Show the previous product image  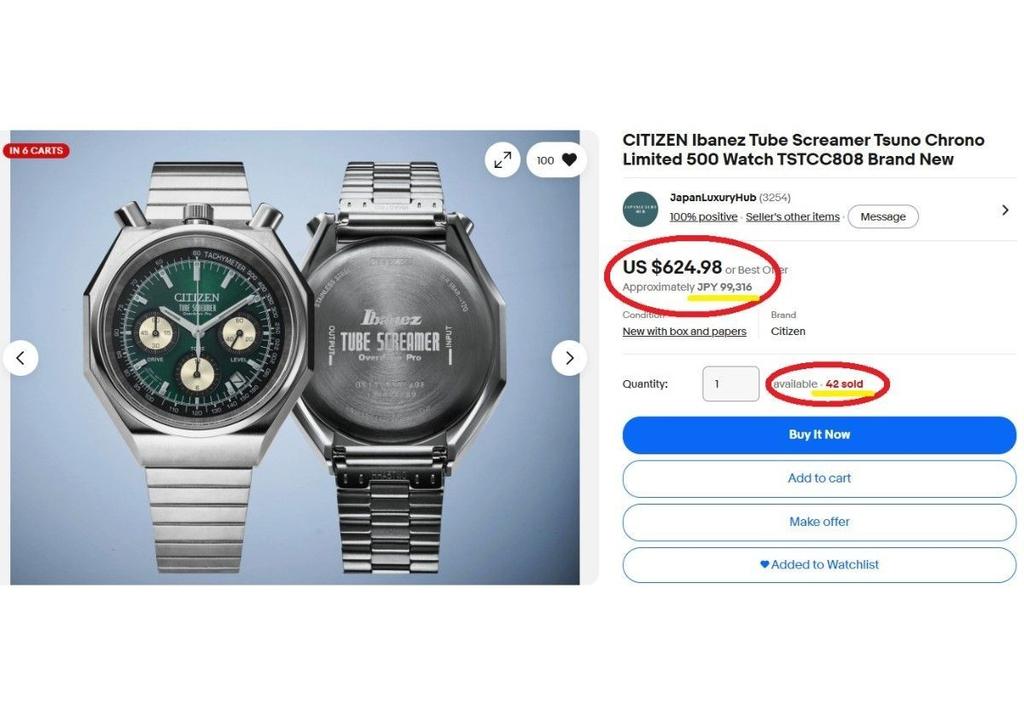[x=20, y=358]
